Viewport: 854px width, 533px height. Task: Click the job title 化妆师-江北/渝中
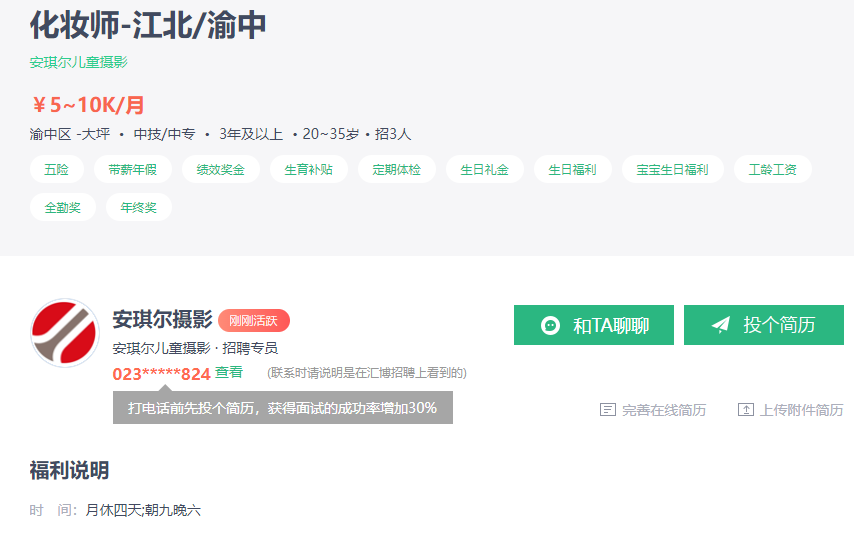(148, 25)
